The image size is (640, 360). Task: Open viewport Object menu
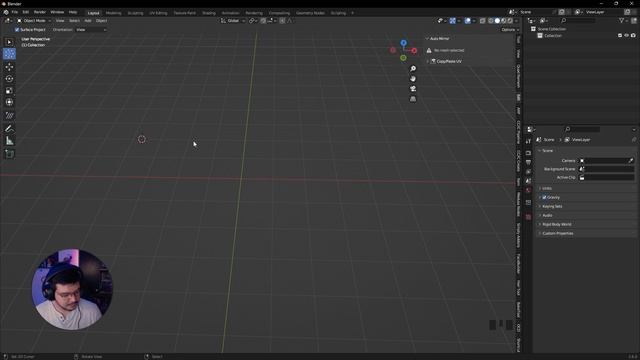[101, 20]
